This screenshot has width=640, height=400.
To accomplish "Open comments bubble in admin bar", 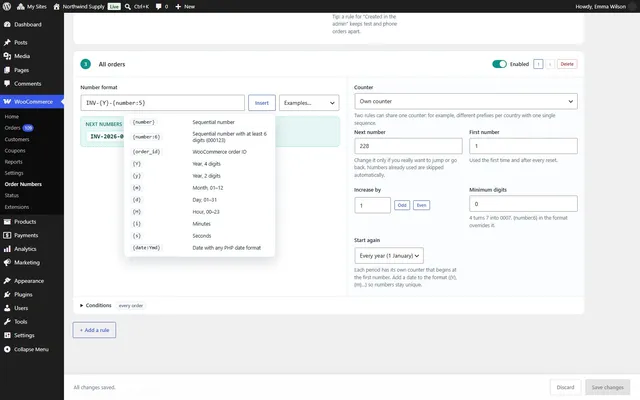I will click(162, 7).
